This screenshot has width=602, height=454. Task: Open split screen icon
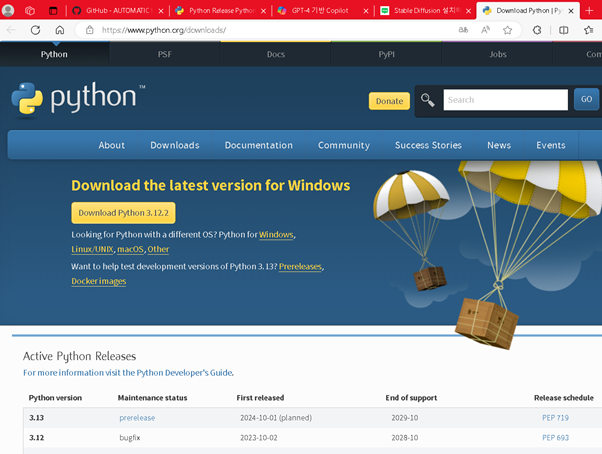click(563, 30)
